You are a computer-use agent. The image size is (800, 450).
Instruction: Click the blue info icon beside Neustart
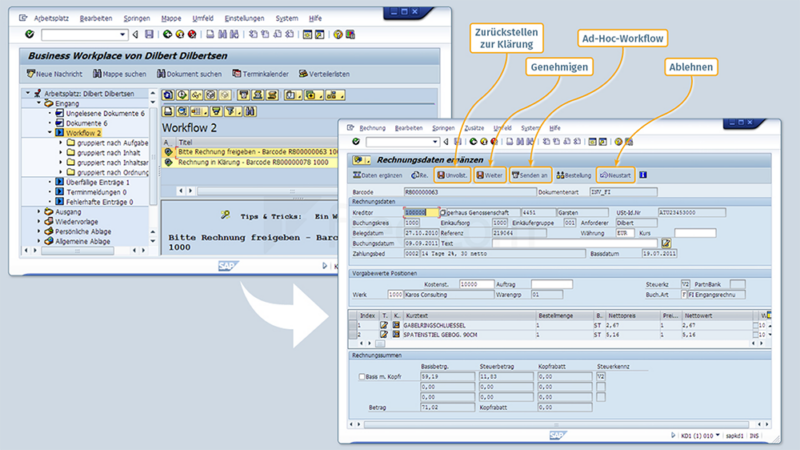[x=643, y=175]
